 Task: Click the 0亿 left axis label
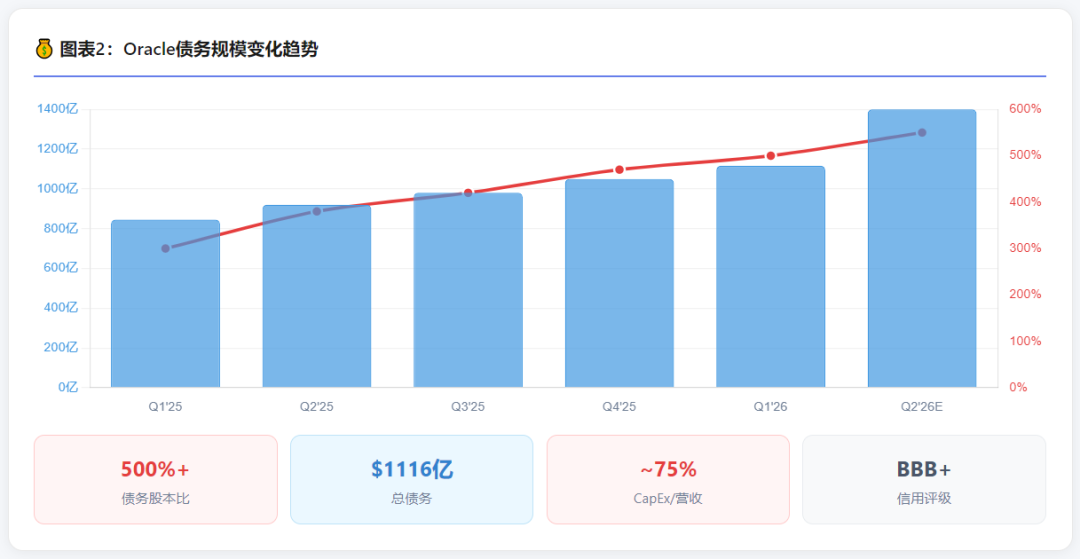pyautogui.click(x=68, y=388)
